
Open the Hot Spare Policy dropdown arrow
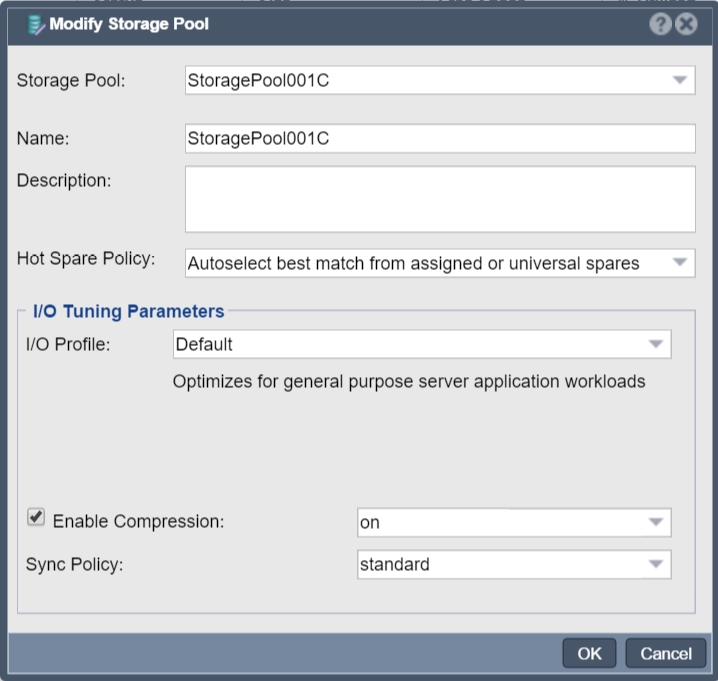coord(680,262)
